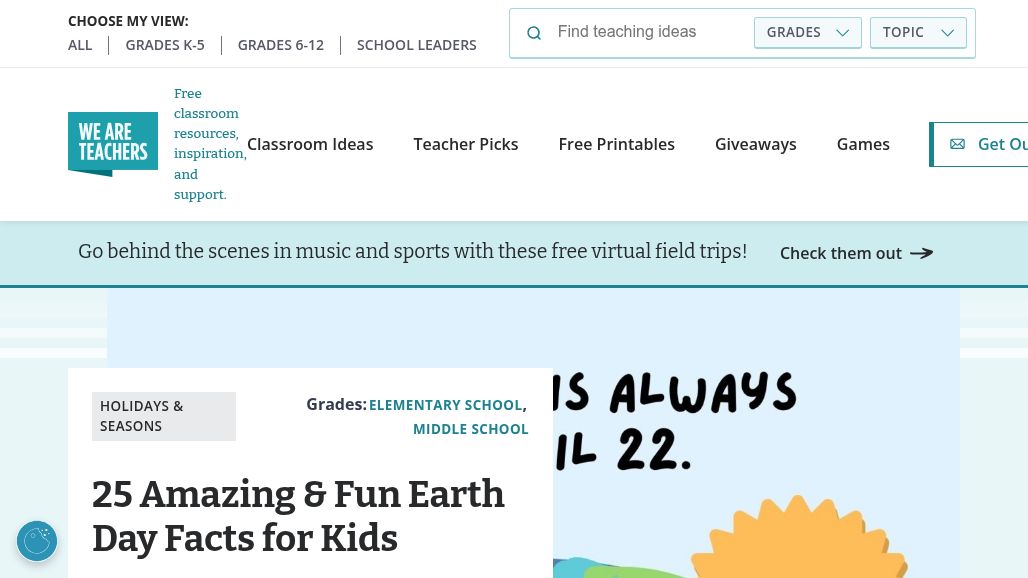The width and height of the screenshot is (1028, 578).
Task: Select the GRADES 6-12 view
Action: [x=280, y=44]
